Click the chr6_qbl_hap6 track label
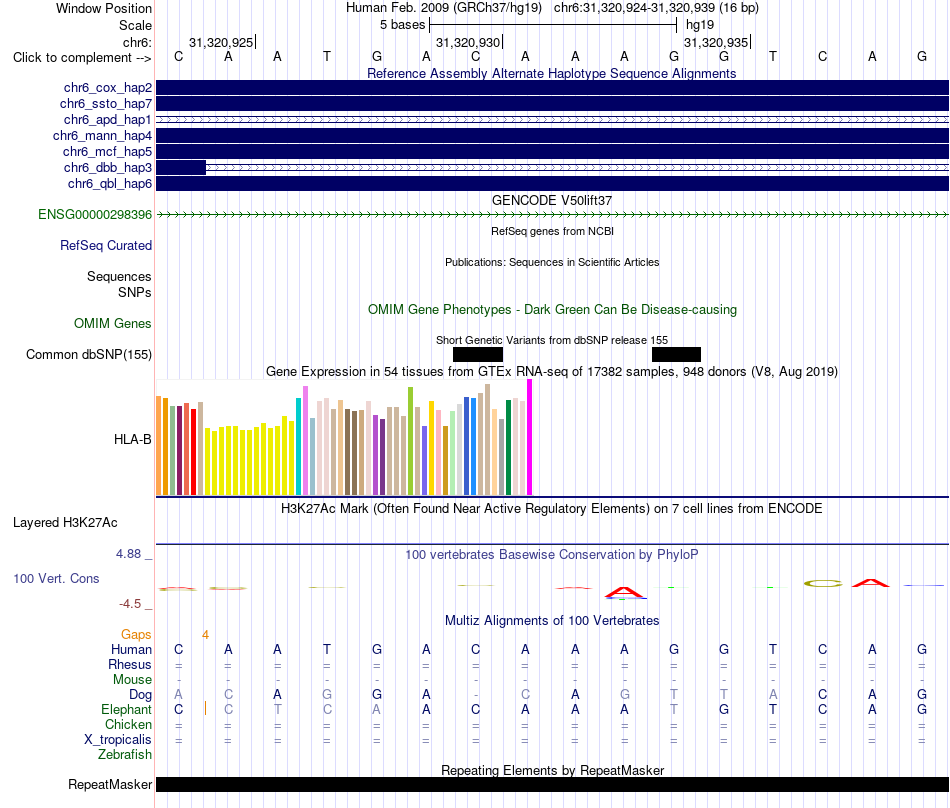 [x=110, y=184]
